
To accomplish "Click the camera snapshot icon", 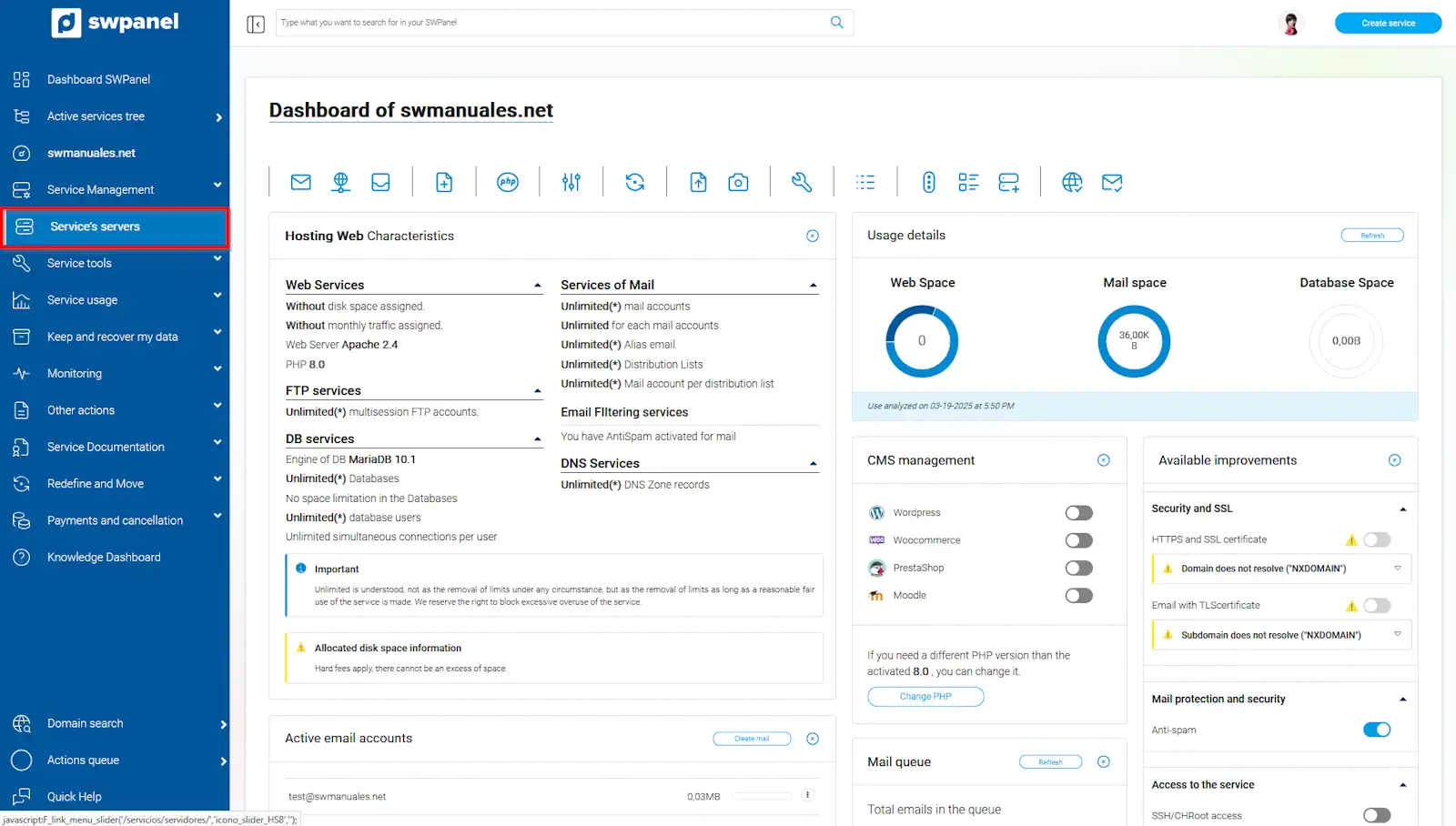I will (x=738, y=183).
